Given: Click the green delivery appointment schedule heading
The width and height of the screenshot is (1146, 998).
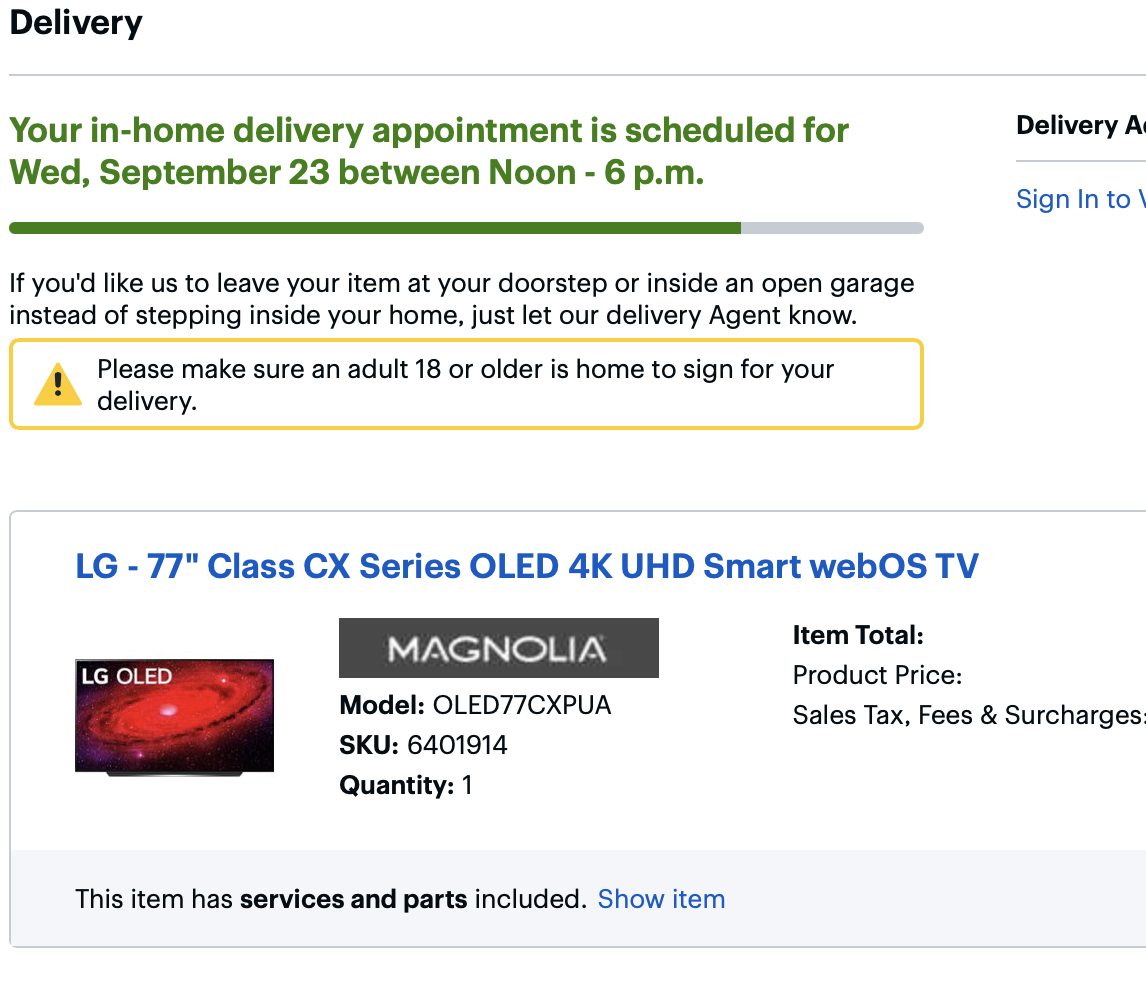Looking at the screenshot, I should coord(429,151).
